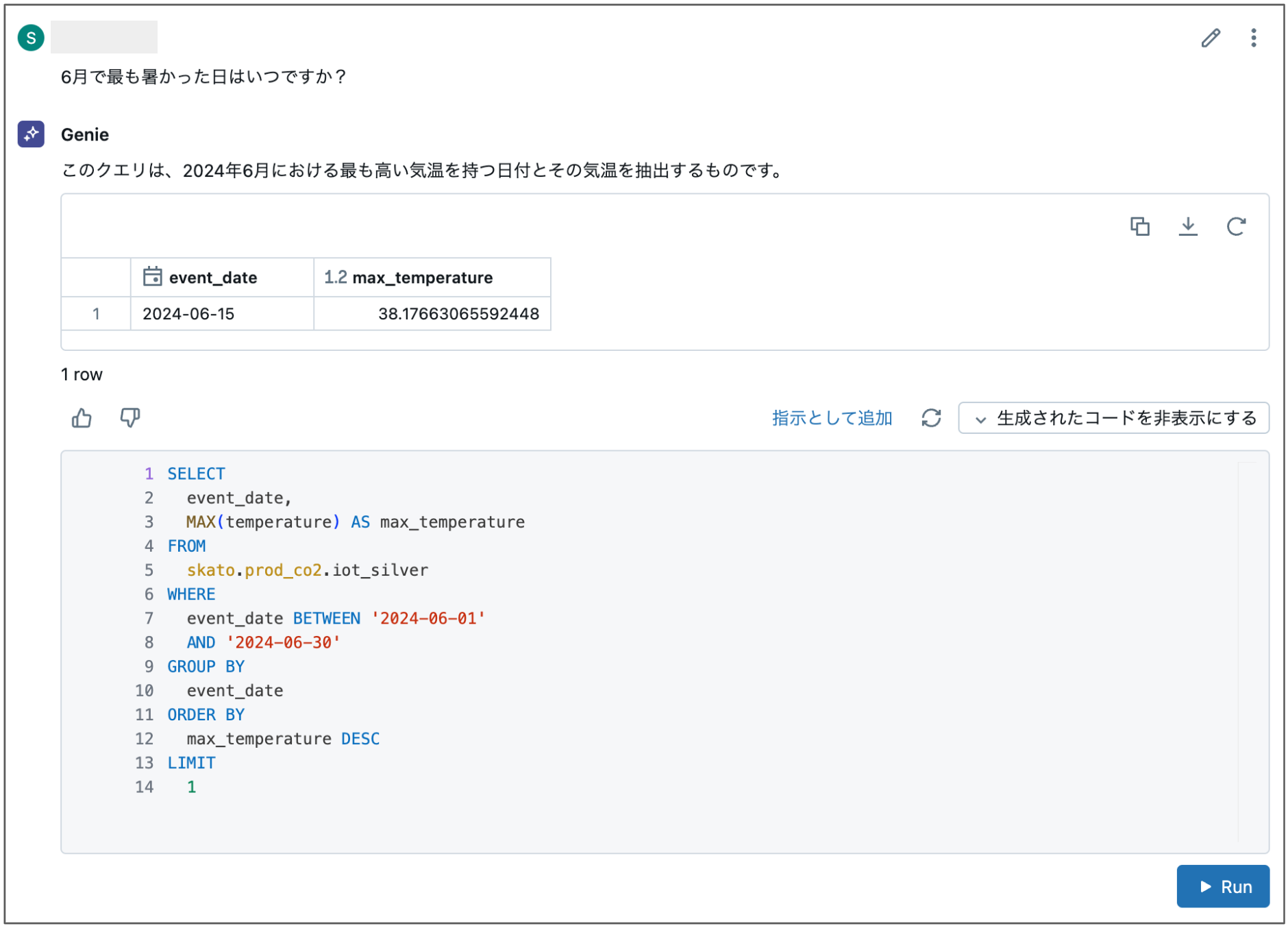Click the WHERE keyword in the code
This screenshot has height=928, width=1288.
coord(191,594)
